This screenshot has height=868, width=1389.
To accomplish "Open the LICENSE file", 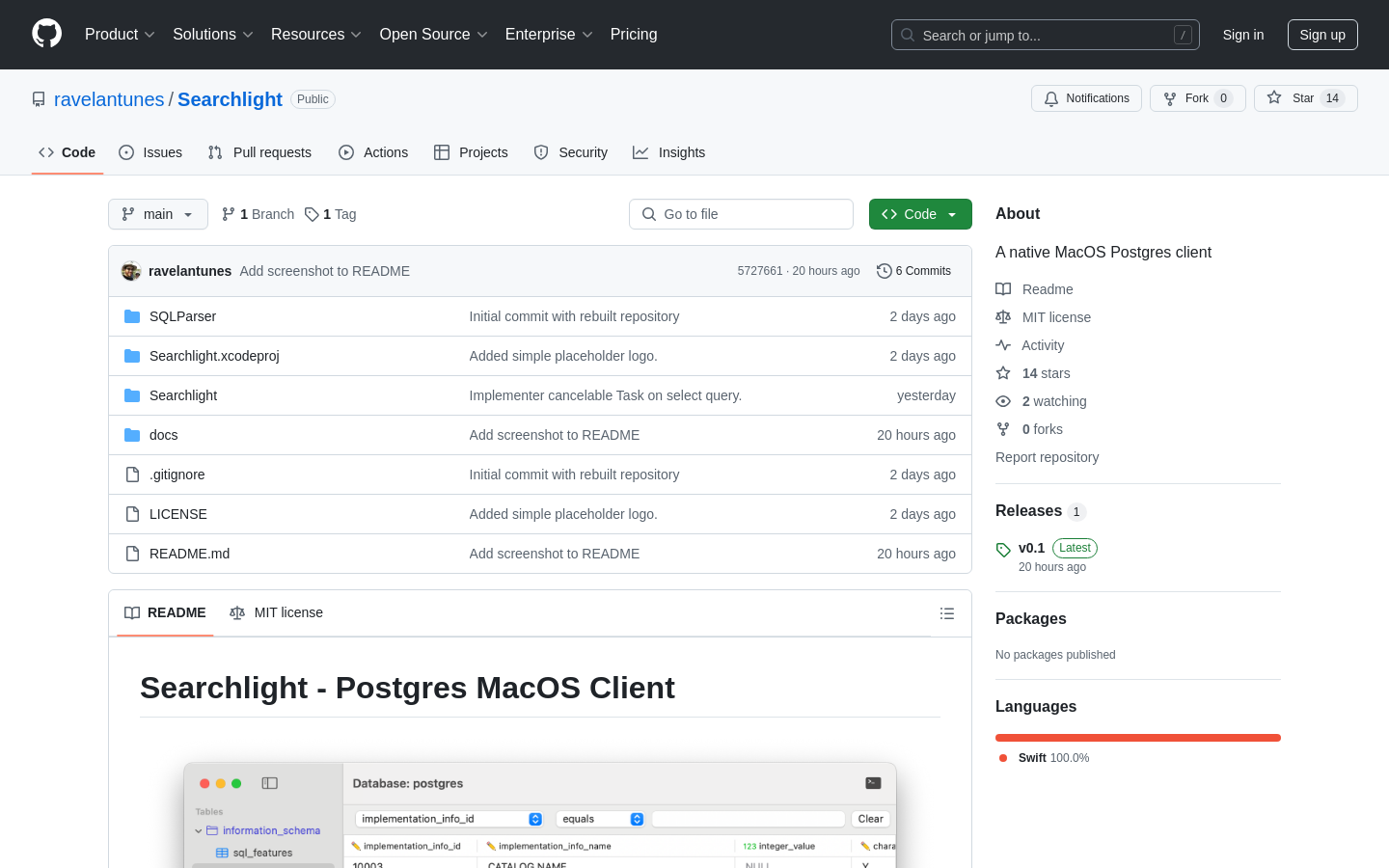I will coord(177,514).
